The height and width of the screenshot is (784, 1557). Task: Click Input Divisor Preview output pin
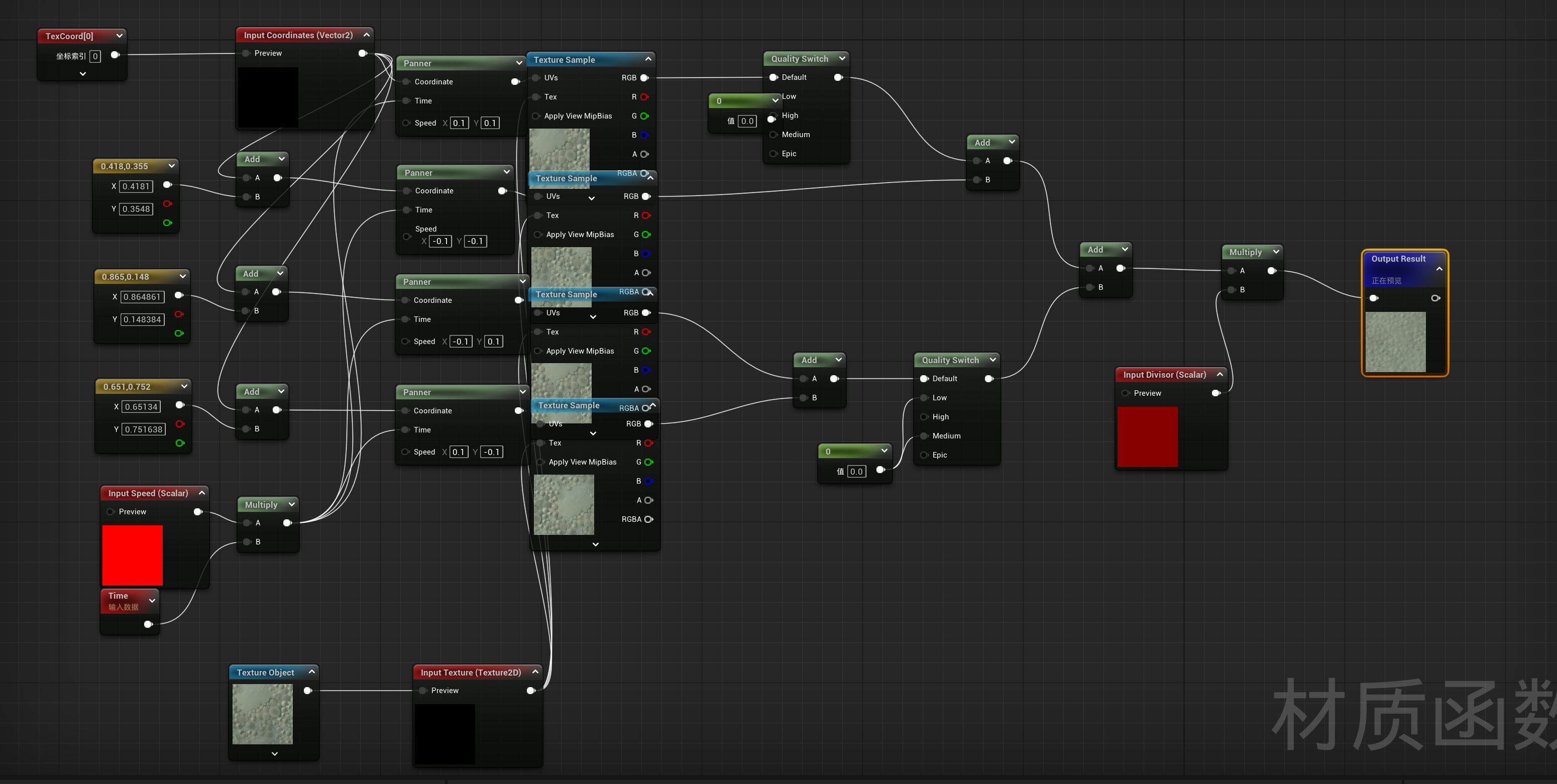click(x=1216, y=393)
